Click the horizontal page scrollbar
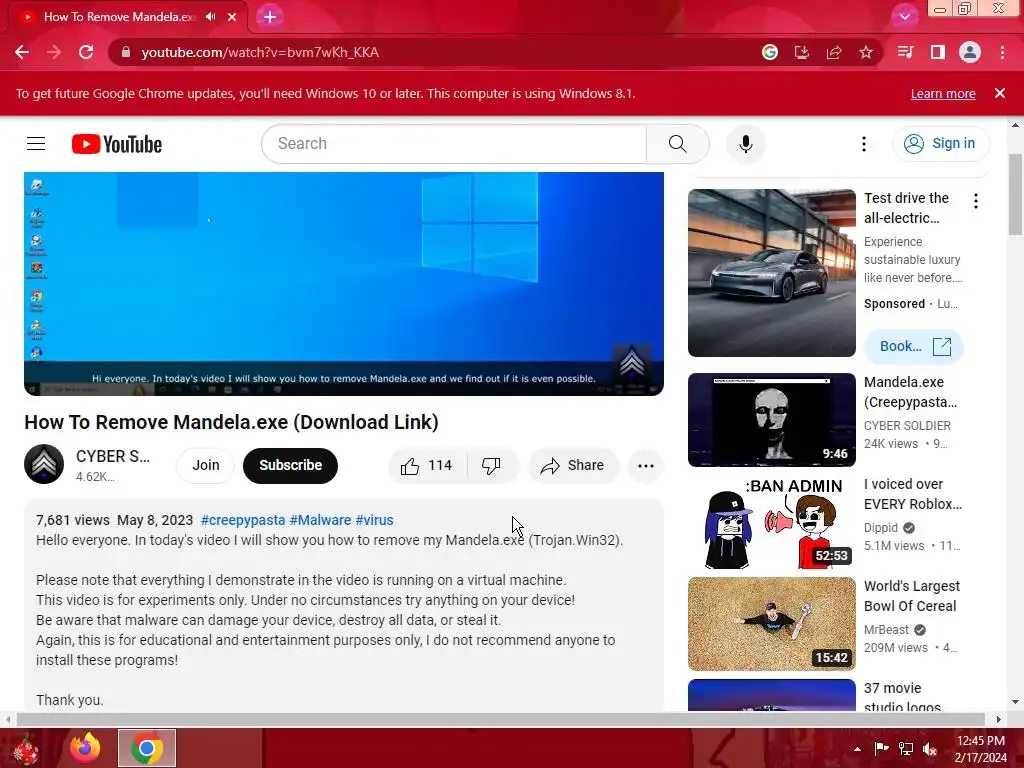Image resolution: width=1024 pixels, height=768 pixels. tap(500, 719)
